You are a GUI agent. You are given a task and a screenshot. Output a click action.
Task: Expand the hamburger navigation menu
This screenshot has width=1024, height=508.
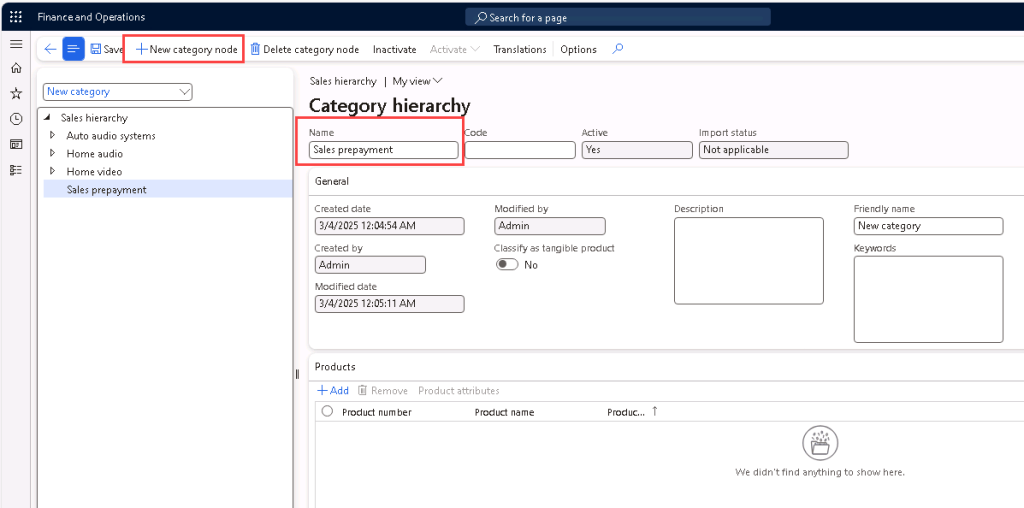pyautogui.click(x=15, y=44)
